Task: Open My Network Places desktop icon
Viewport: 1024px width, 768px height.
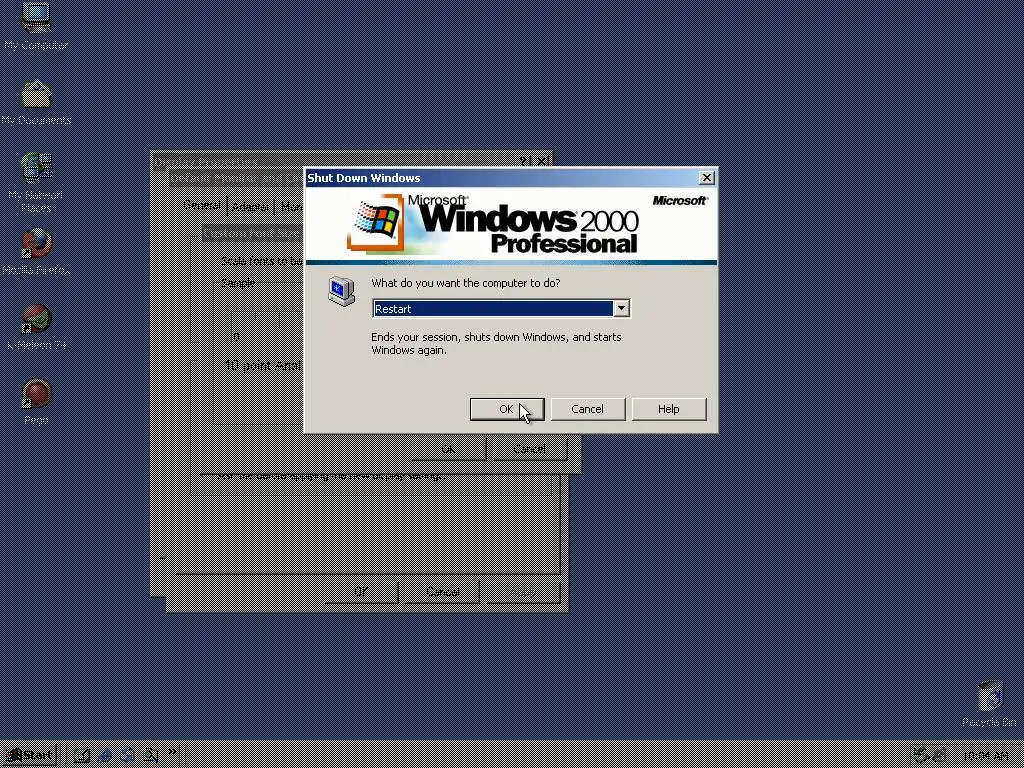Action: (x=36, y=182)
